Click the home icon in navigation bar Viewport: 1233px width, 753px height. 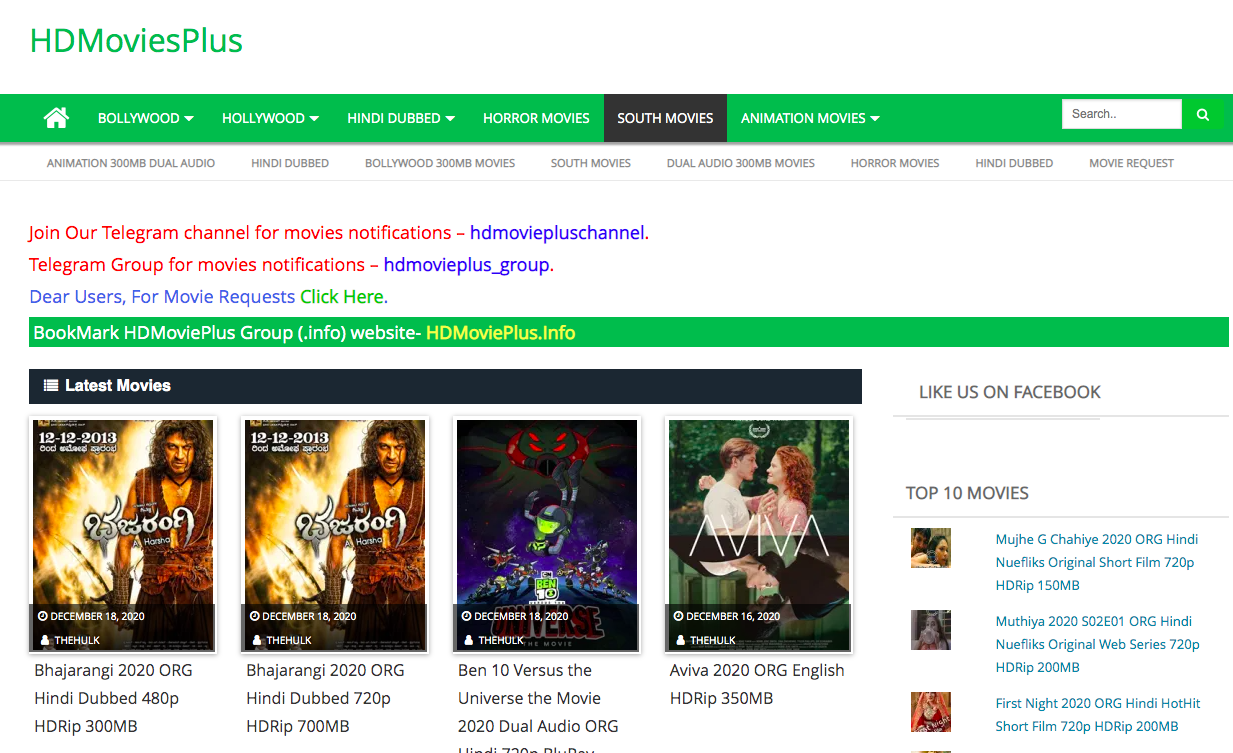click(x=56, y=118)
